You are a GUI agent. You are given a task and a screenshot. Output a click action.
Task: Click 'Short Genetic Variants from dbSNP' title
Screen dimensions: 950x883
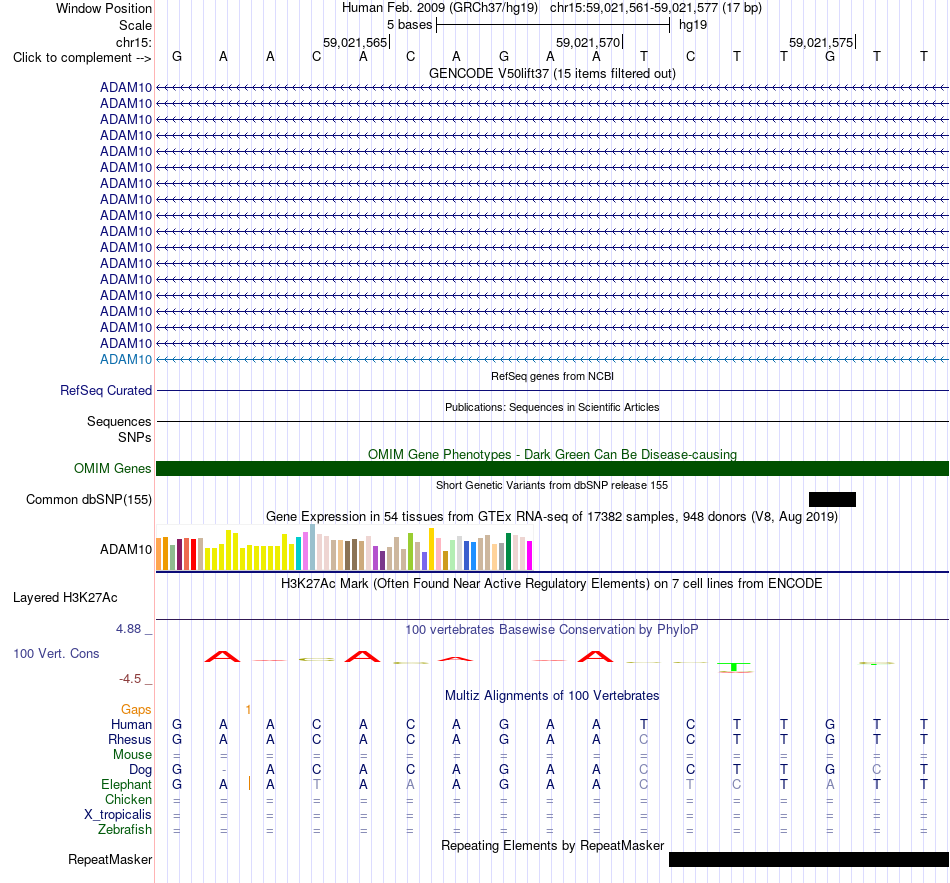click(552, 485)
